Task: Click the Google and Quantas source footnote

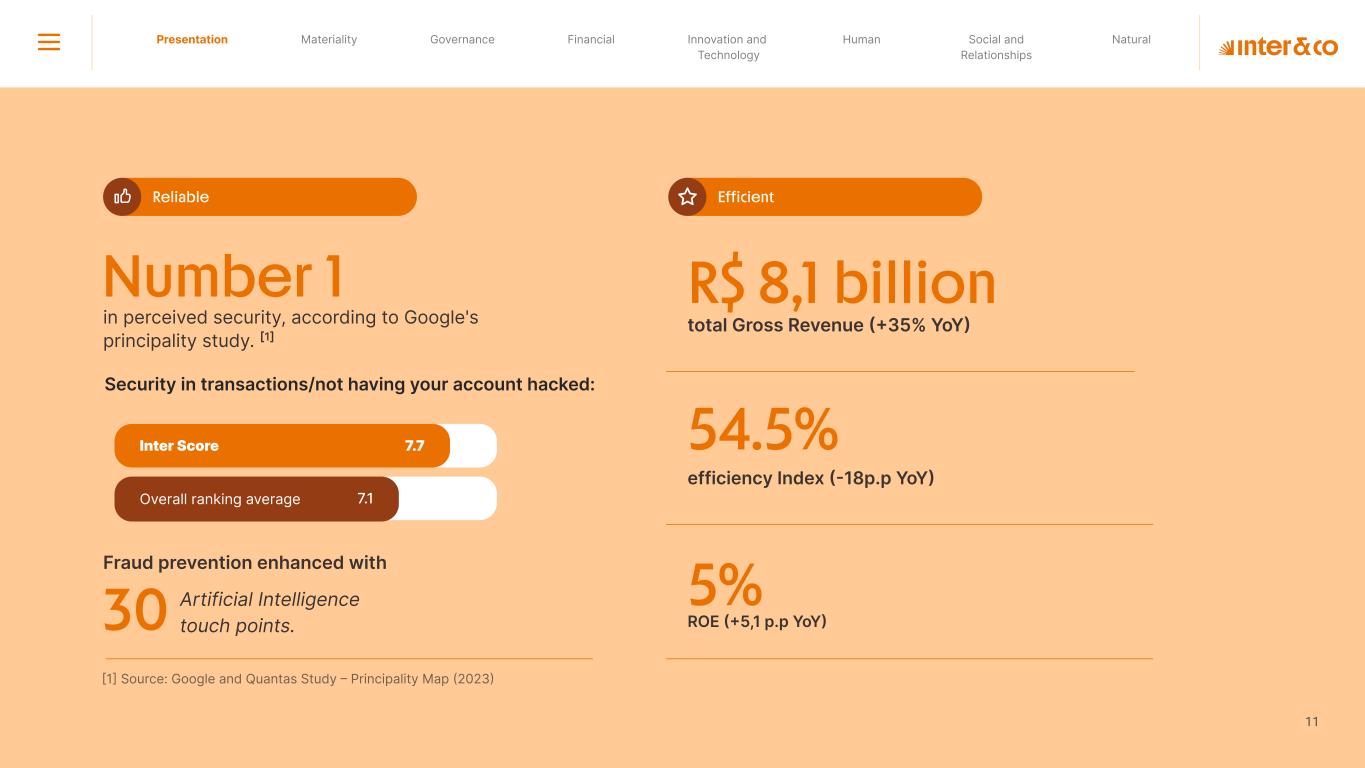Action: (298, 679)
